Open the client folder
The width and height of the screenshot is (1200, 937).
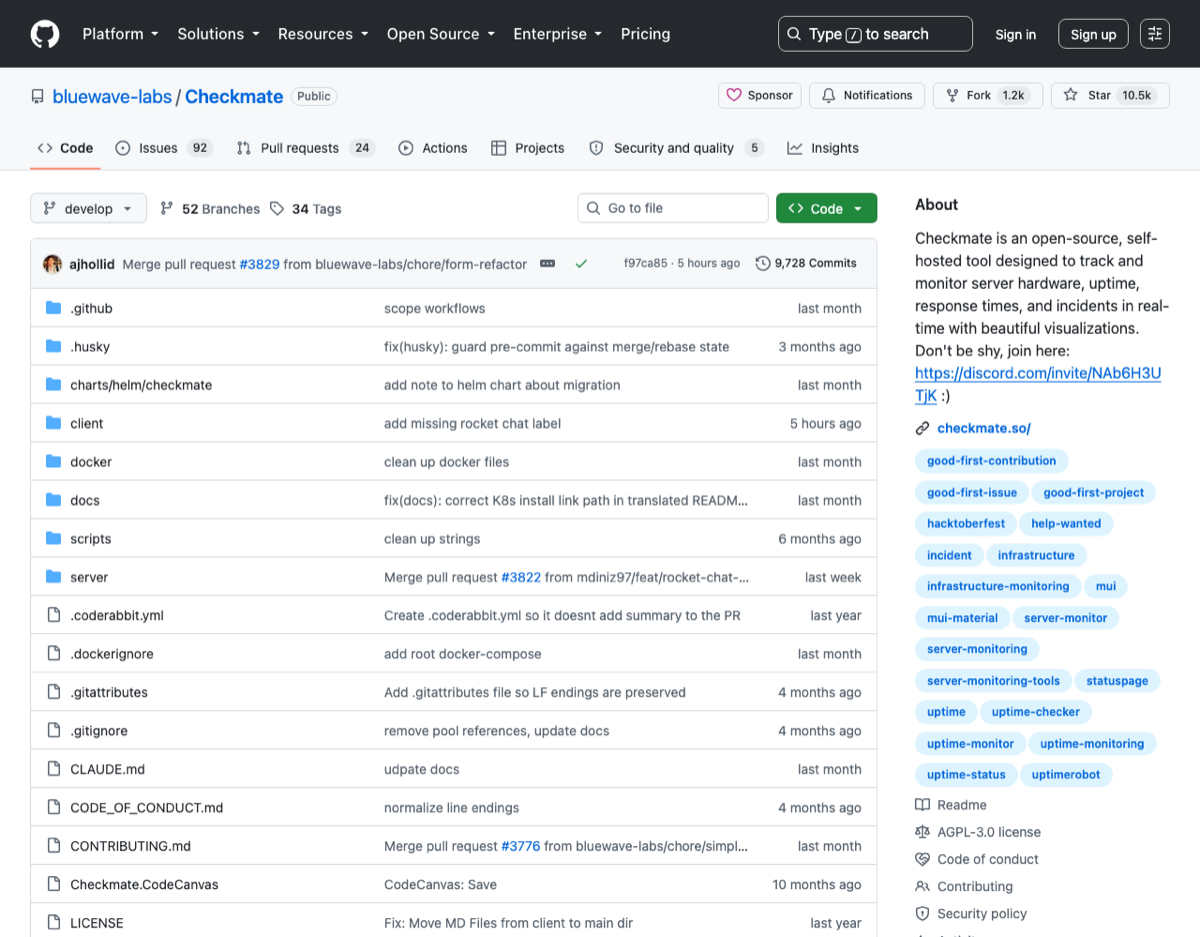click(87, 424)
